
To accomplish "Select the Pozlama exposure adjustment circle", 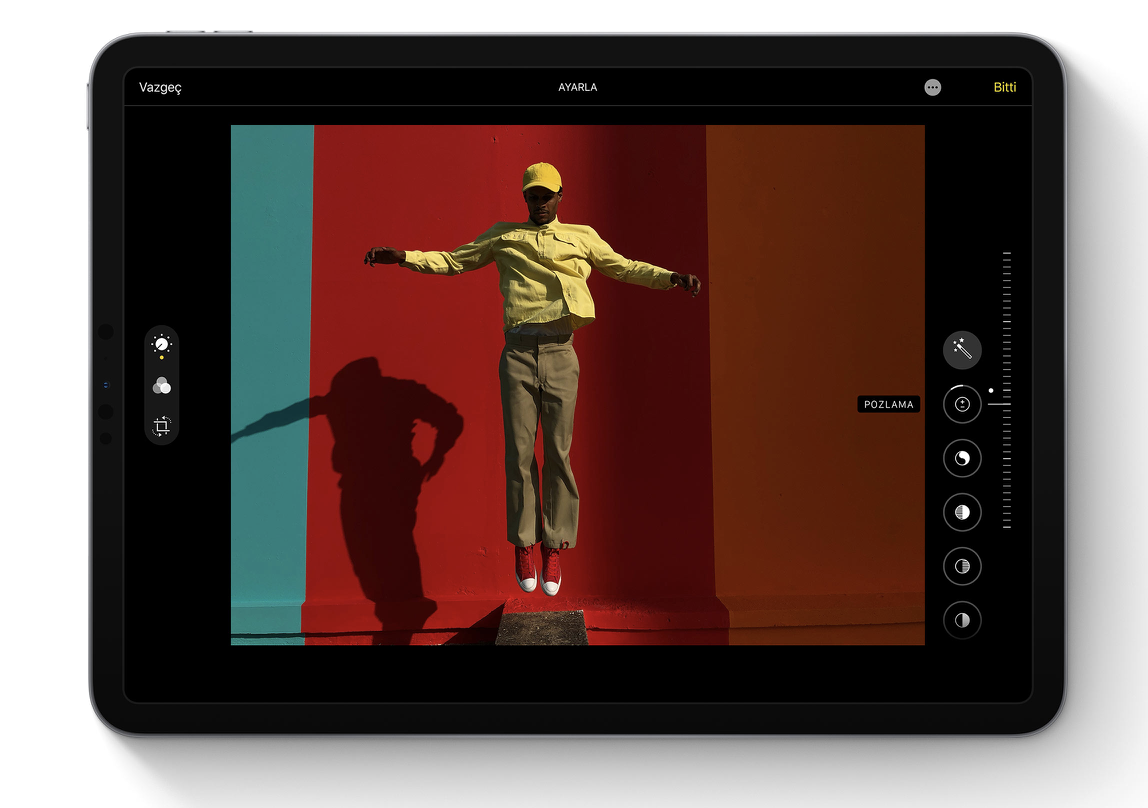I will click(x=962, y=404).
